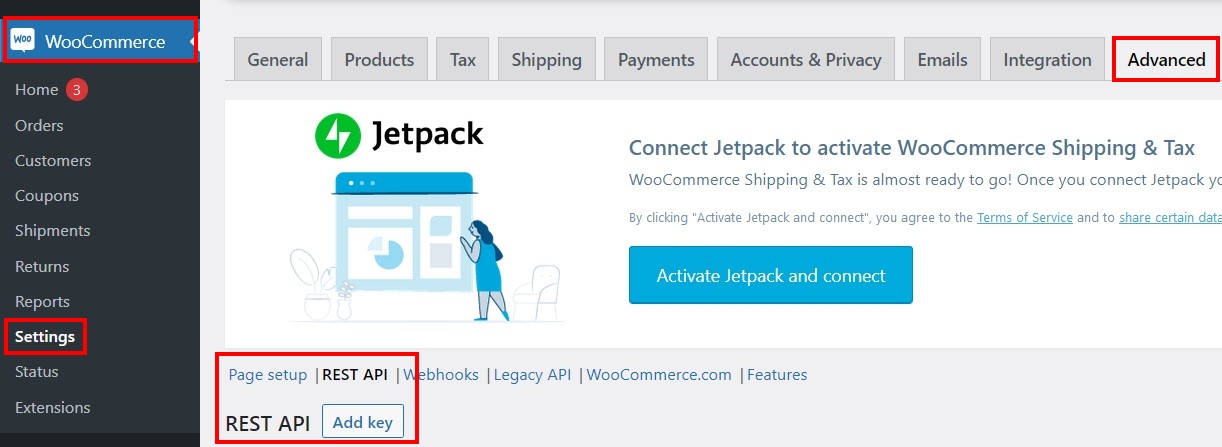Open the Extensions page
This screenshot has height=447, width=1222.
pos(53,407)
